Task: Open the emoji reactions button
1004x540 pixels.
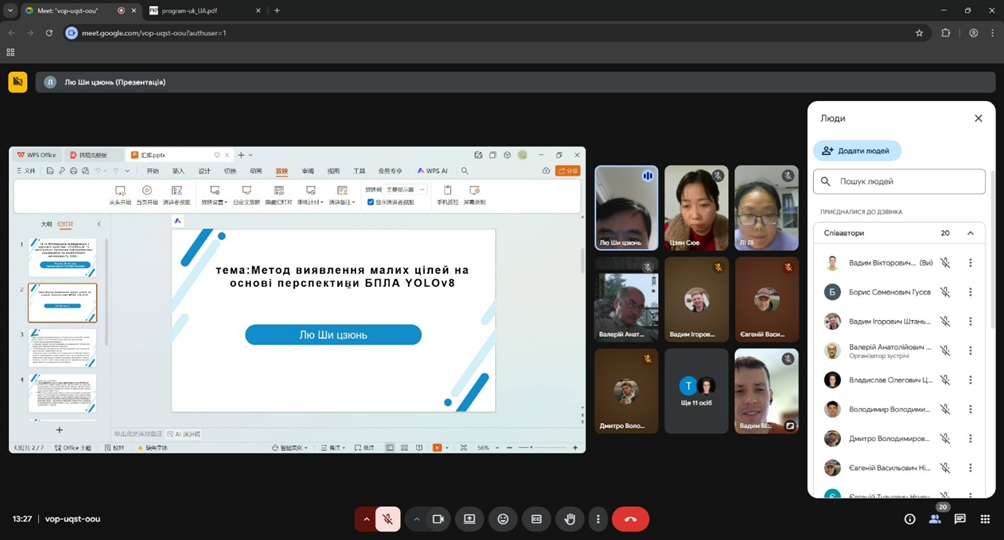Action: [503, 519]
